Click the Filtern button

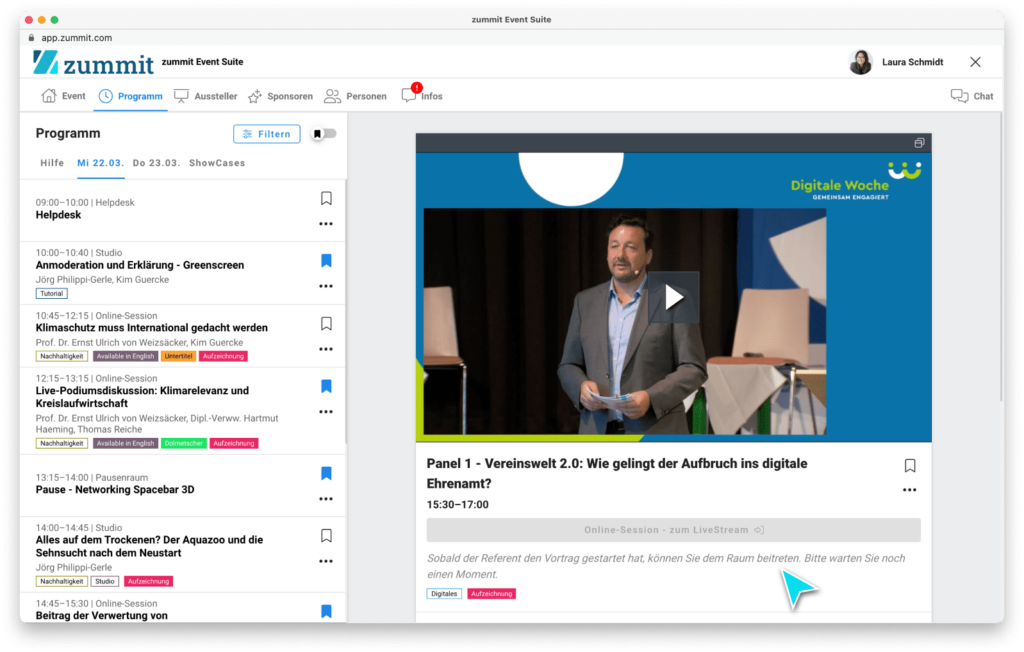(x=266, y=134)
